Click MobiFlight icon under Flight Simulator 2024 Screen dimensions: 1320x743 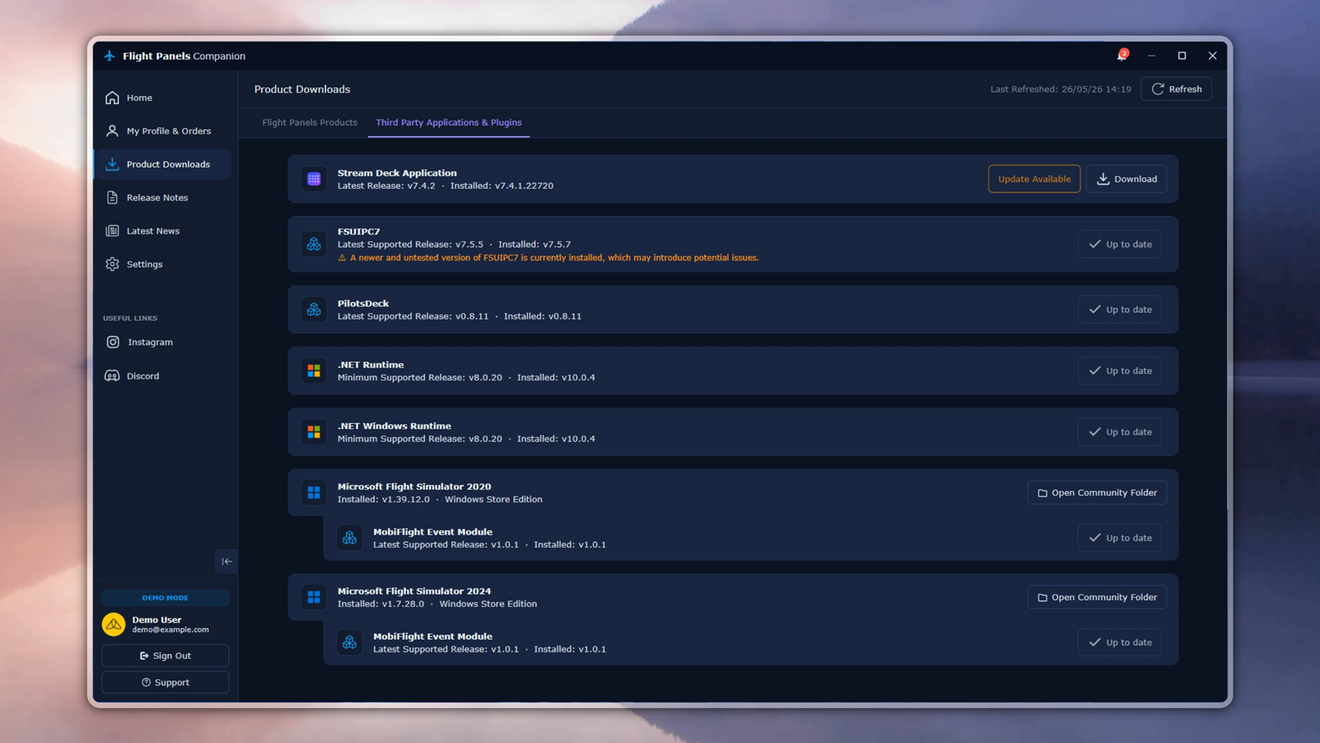[x=349, y=642]
